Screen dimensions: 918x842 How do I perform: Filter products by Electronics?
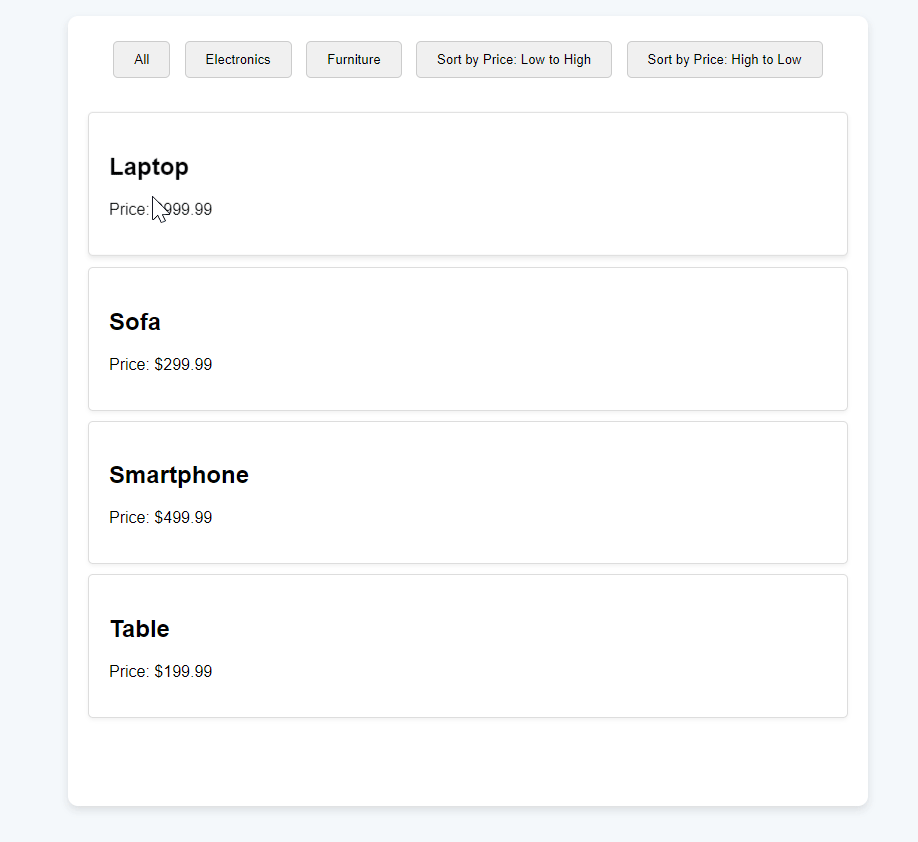coord(238,60)
